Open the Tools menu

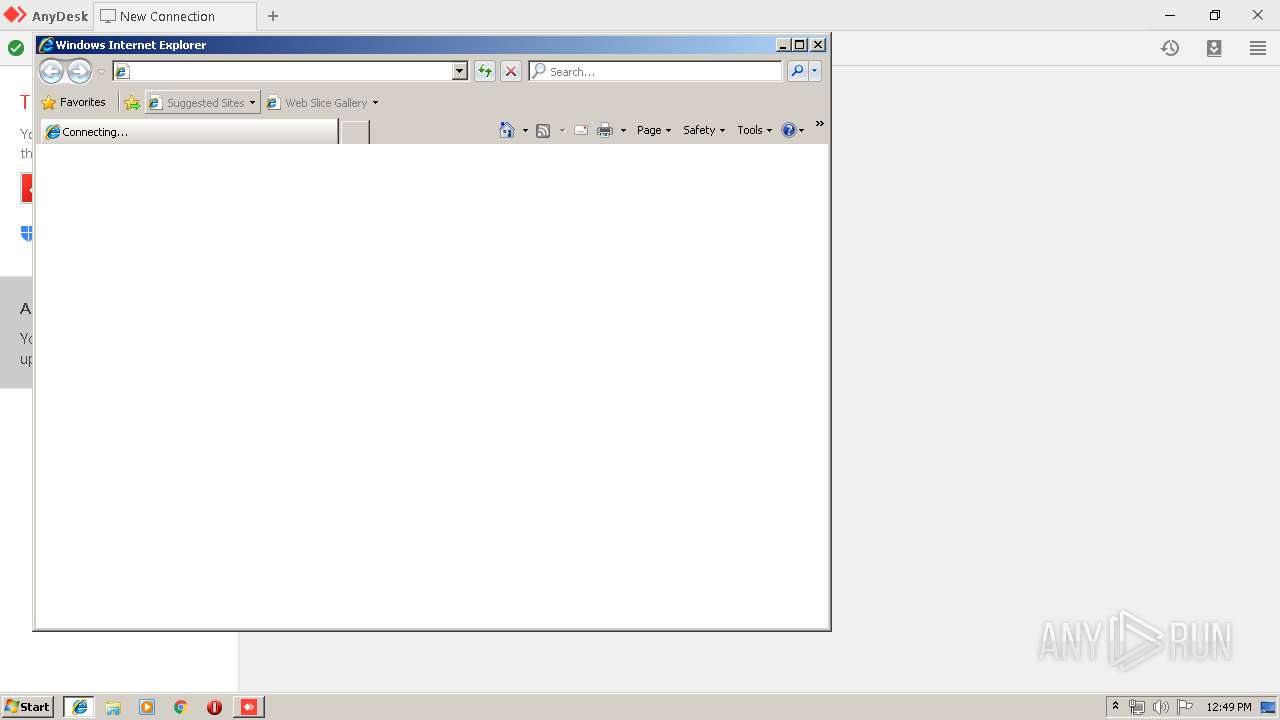tap(755, 130)
